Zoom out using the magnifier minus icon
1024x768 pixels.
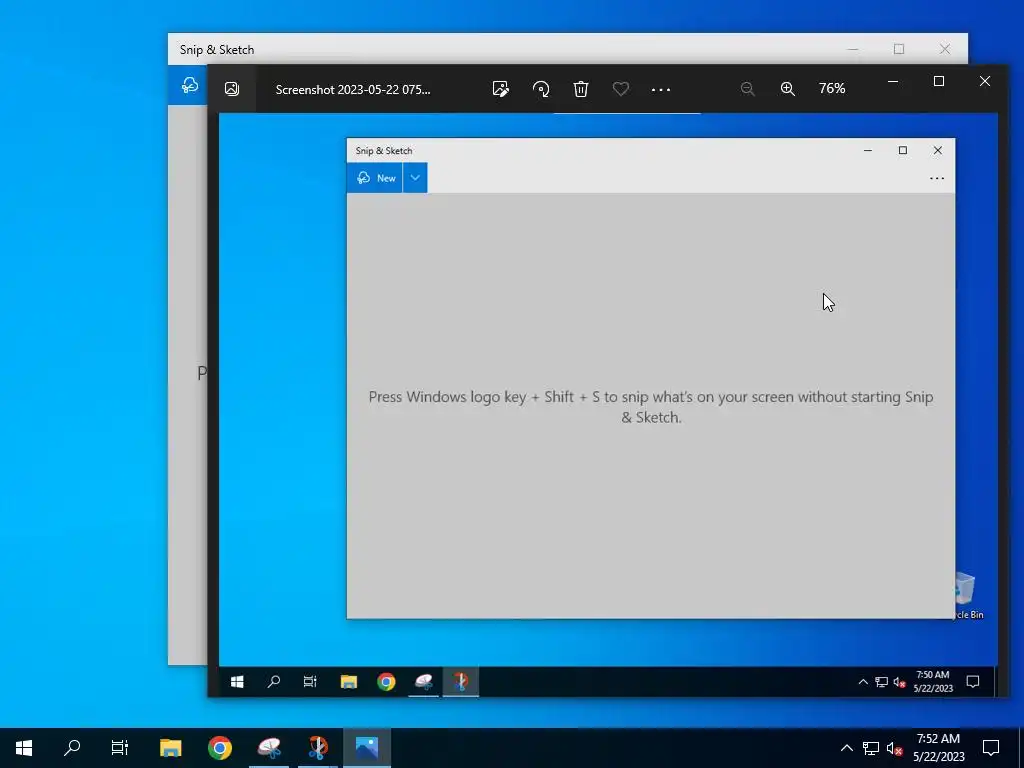(x=748, y=89)
